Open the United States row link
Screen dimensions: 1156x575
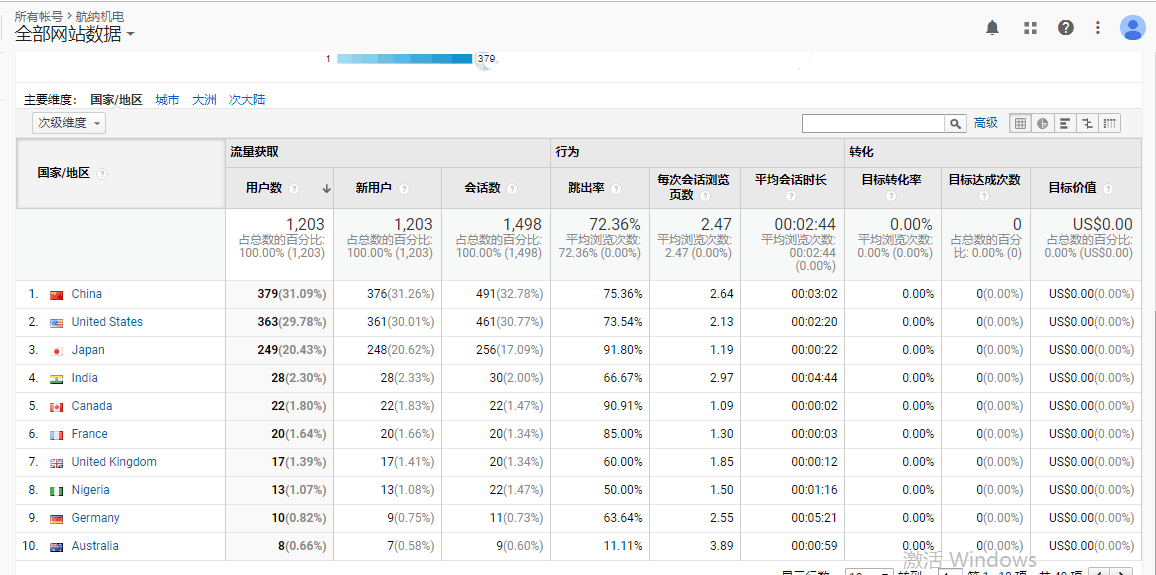(107, 322)
